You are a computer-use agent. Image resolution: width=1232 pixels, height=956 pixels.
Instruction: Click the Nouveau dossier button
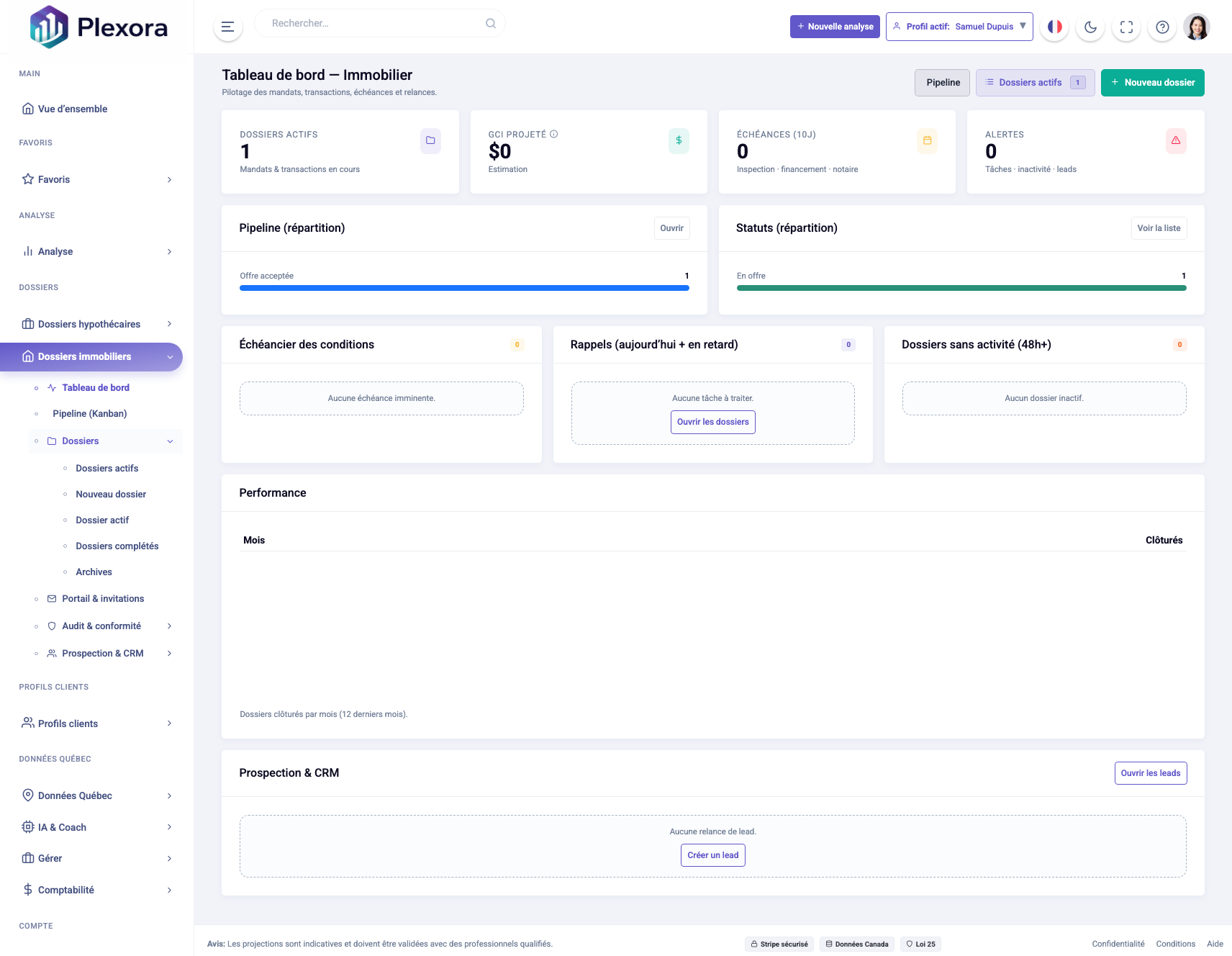(1152, 82)
